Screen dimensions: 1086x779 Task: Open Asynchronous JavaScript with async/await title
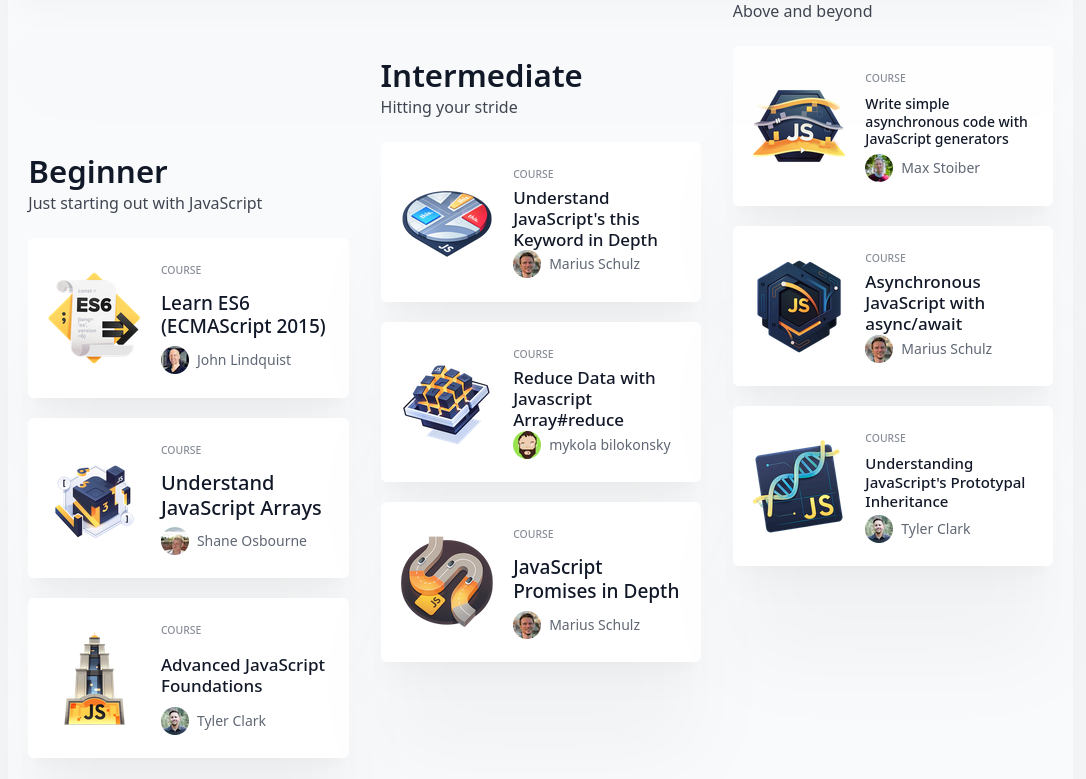pyautogui.click(x=924, y=303)
